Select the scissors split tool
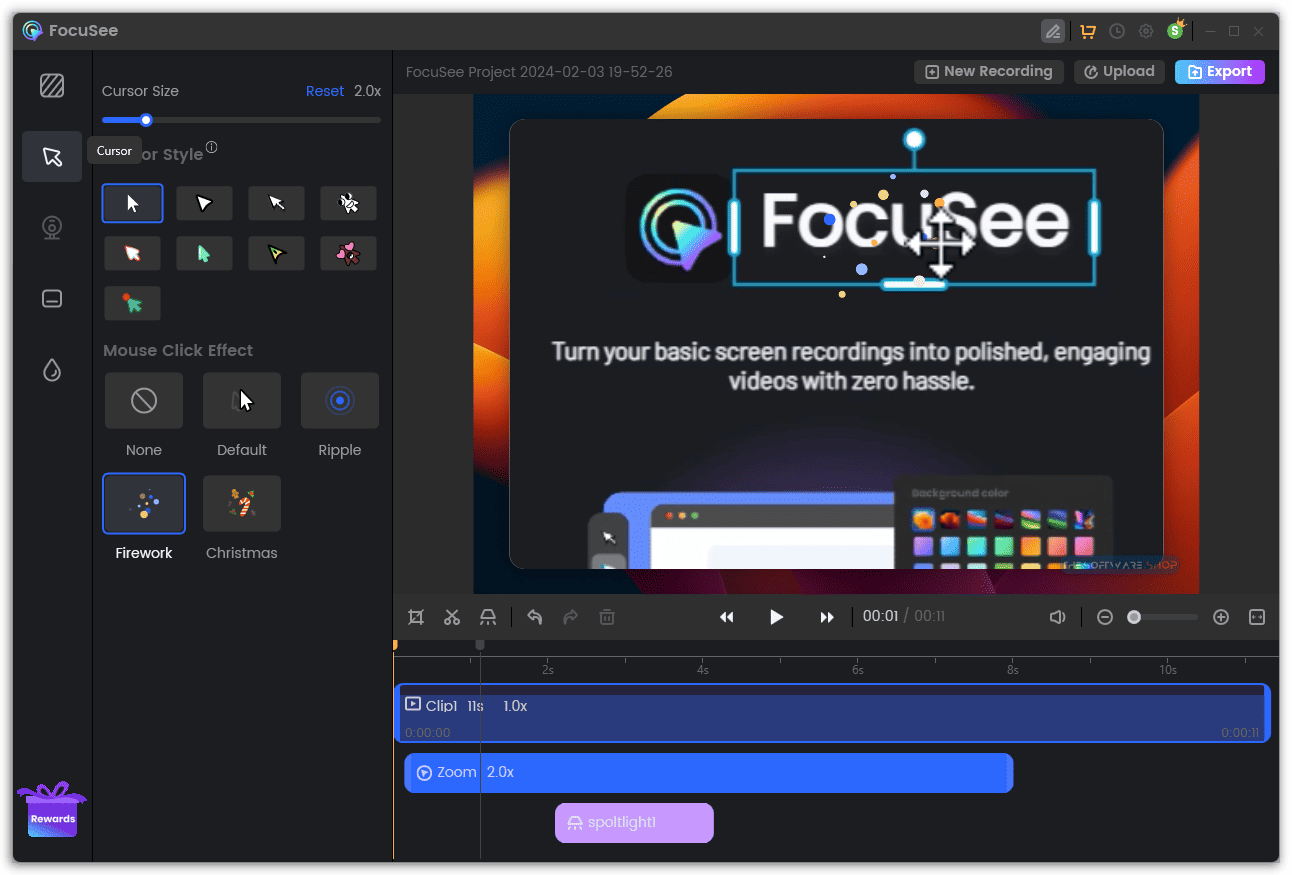This screenshot has height=875, width=1292. [452, 617]
